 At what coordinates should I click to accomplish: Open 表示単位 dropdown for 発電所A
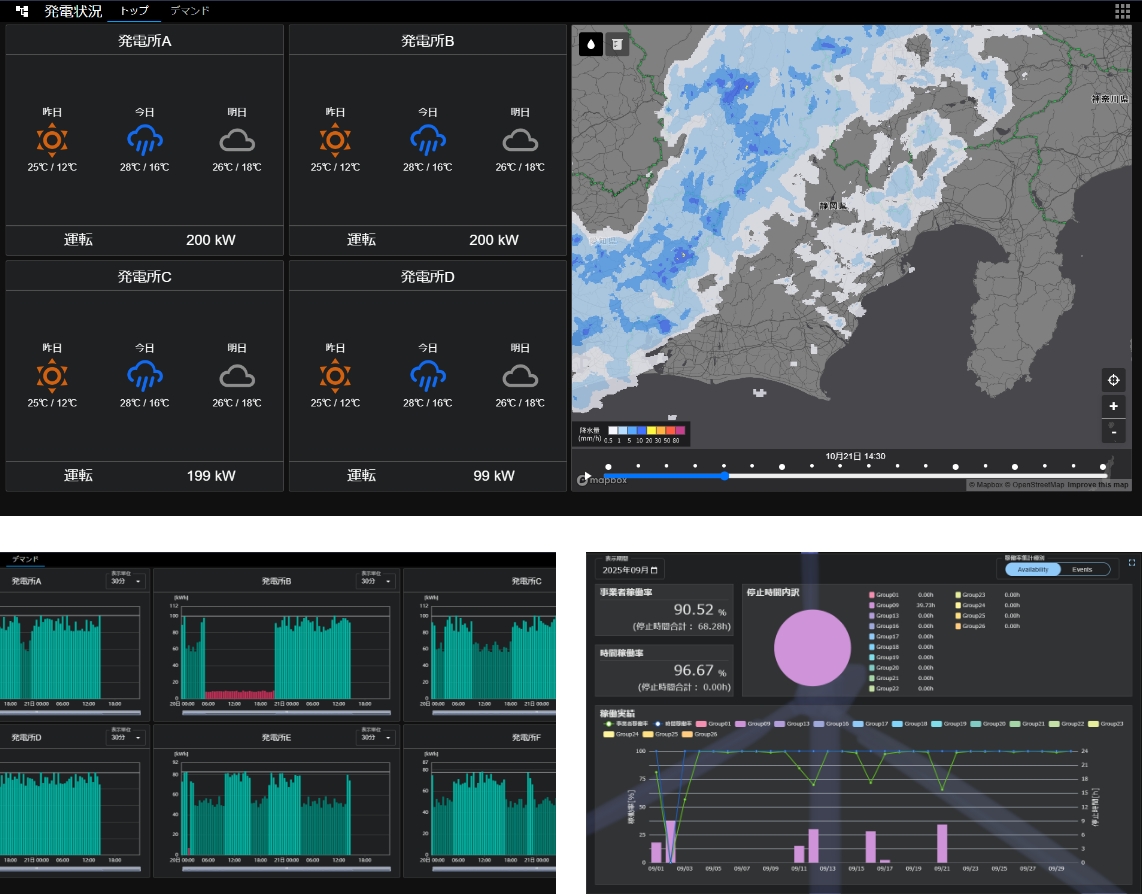[125, 581]
